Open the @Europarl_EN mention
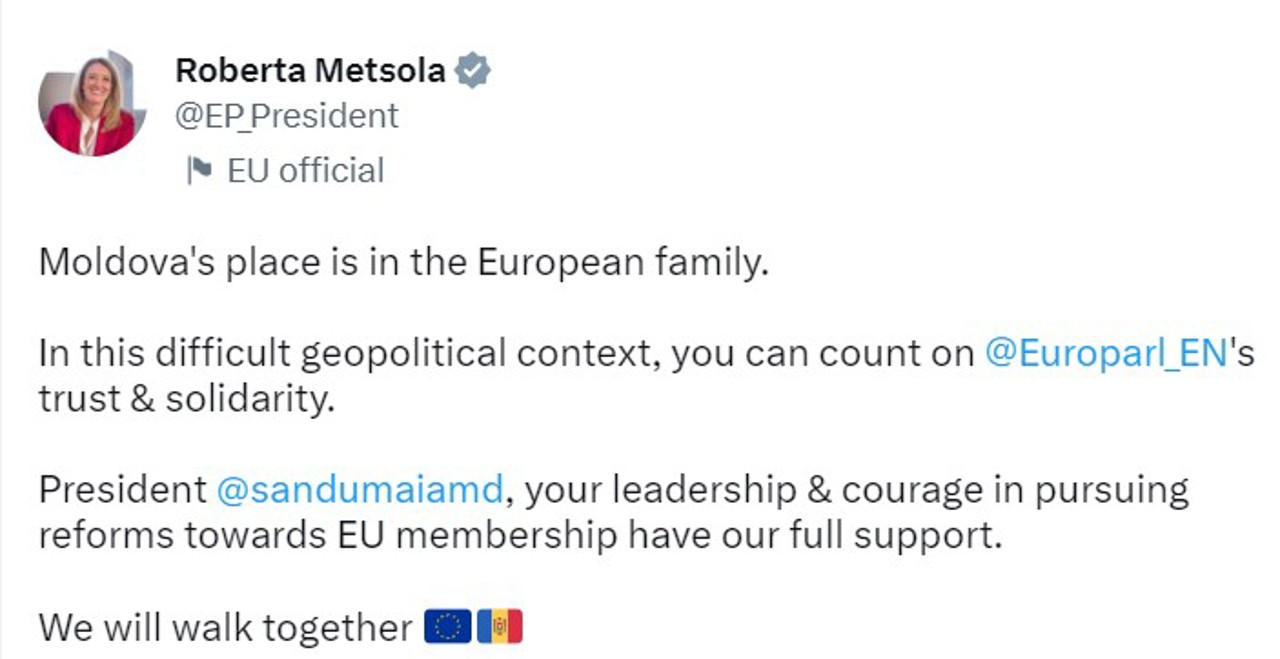Image resolution: width=1280 pixels, height=659 pixels. pos(1106,355)
